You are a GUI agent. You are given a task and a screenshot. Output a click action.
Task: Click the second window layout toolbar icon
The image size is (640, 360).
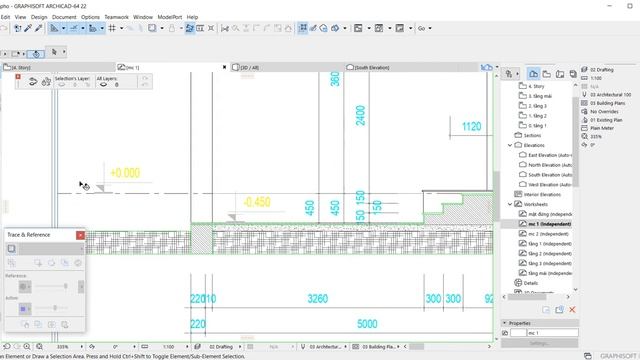pyautogui.click(x=379, y=28)
